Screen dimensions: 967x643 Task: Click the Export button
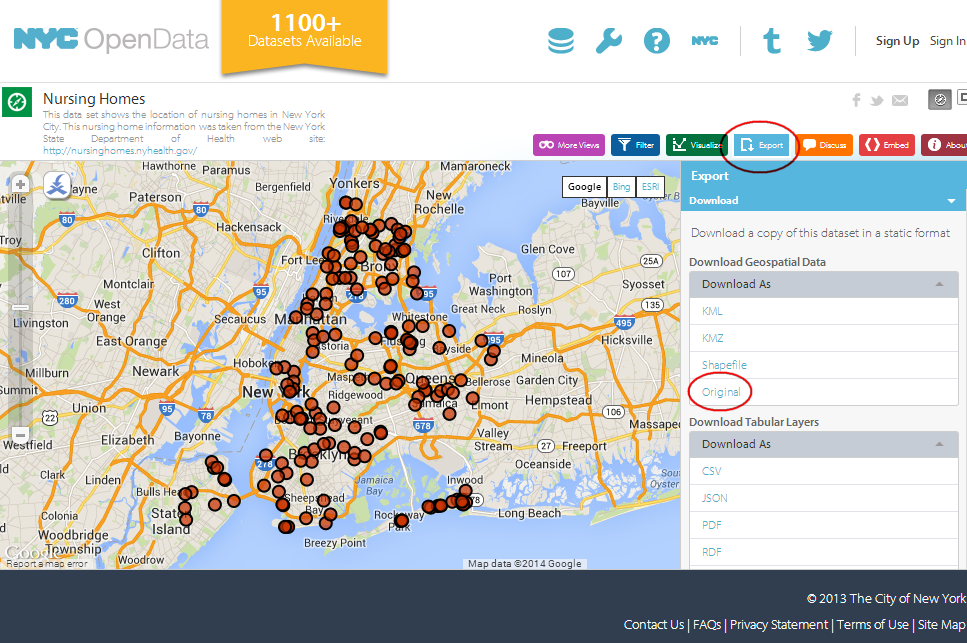[761, 145]
